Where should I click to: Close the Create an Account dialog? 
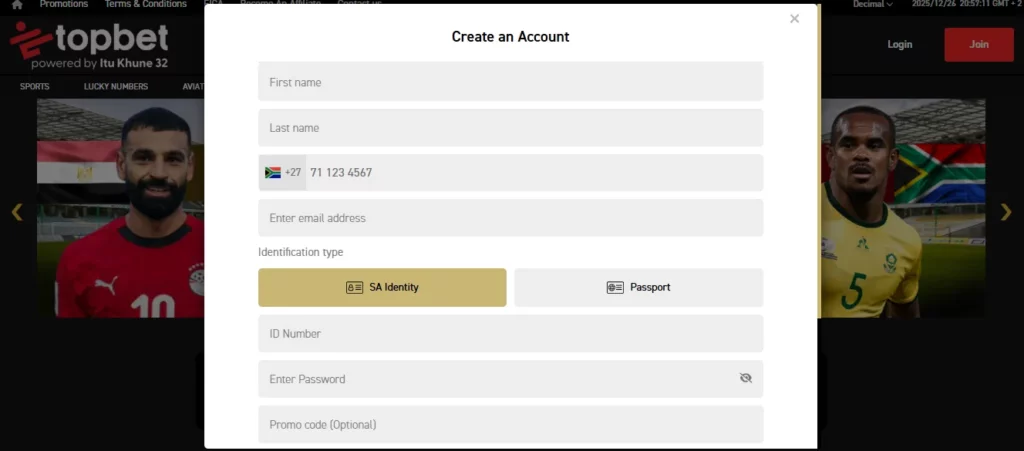pos(794,19)
